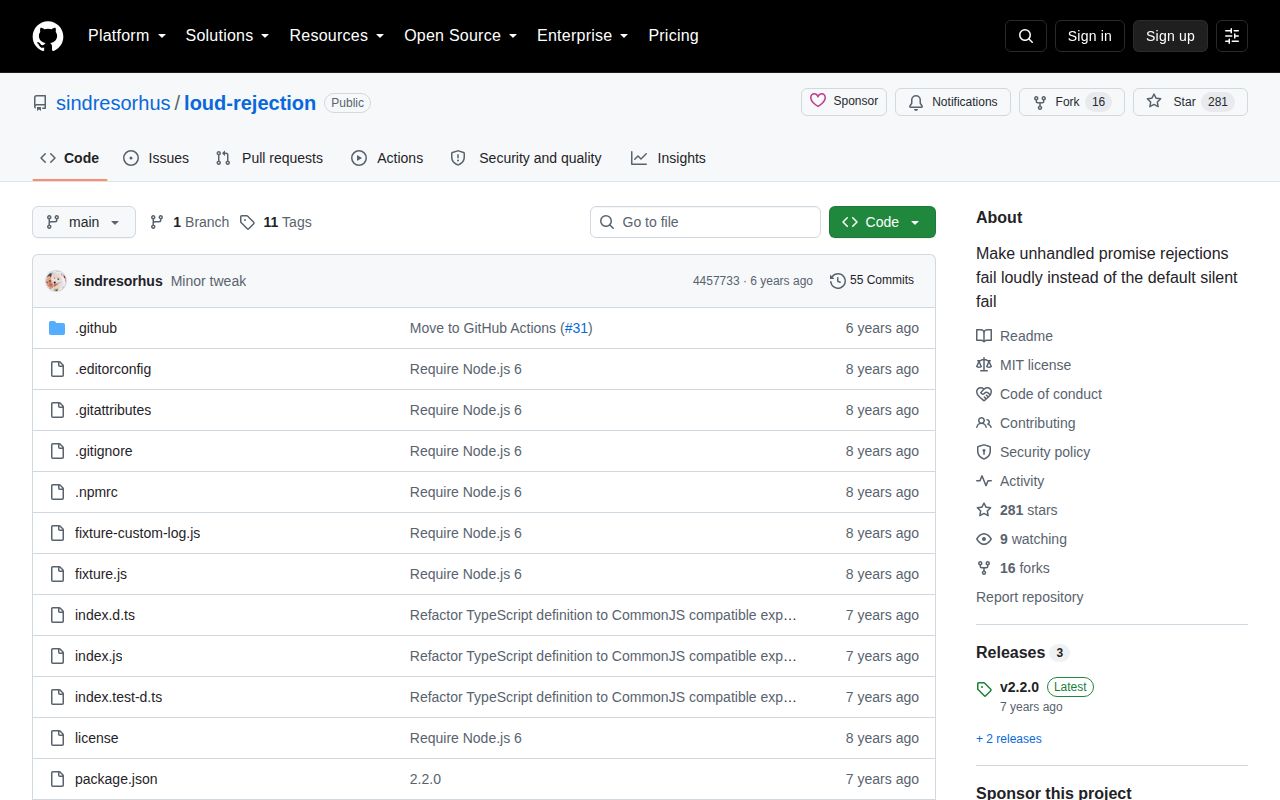Open the sindresorhus owner link
The height and width of the screenshot is (800, 1280).
pyautogui.click(x=114, y=103)
